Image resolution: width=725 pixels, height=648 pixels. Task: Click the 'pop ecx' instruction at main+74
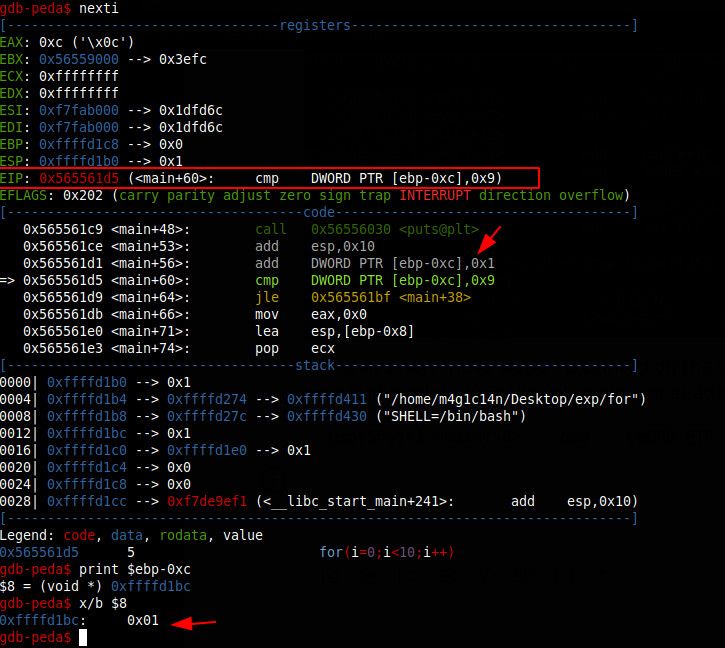(x=295, y=348)
